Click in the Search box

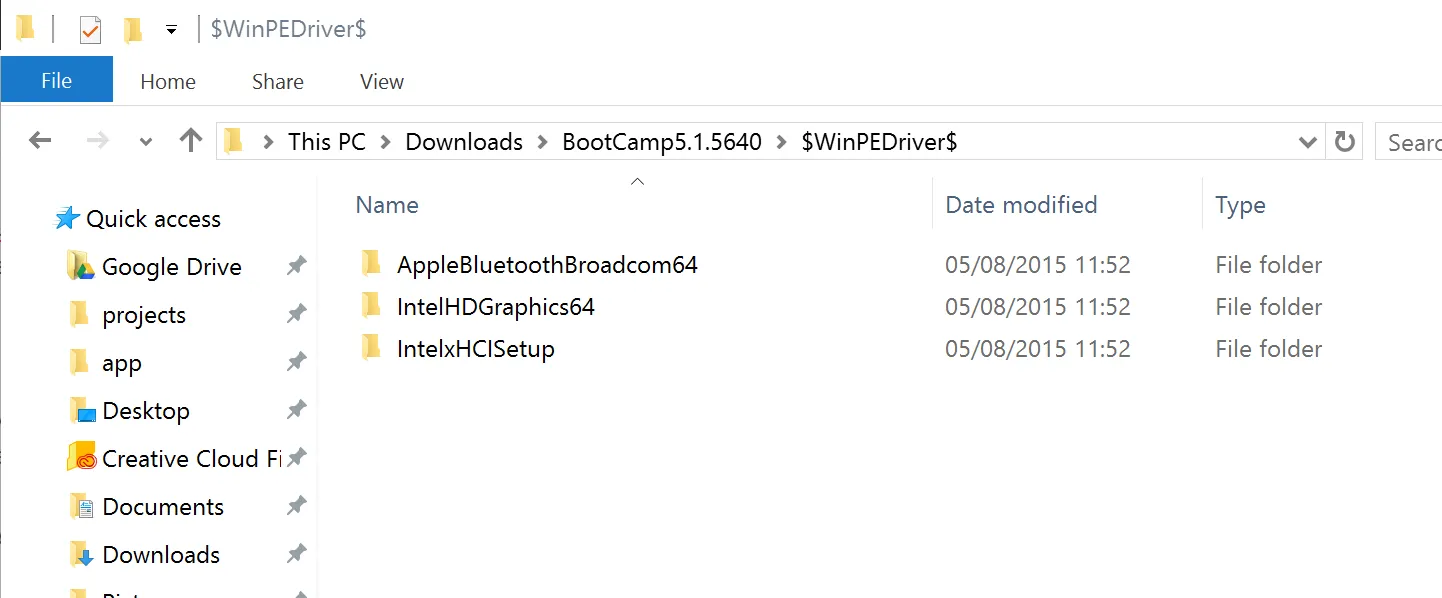[1412, 142]
